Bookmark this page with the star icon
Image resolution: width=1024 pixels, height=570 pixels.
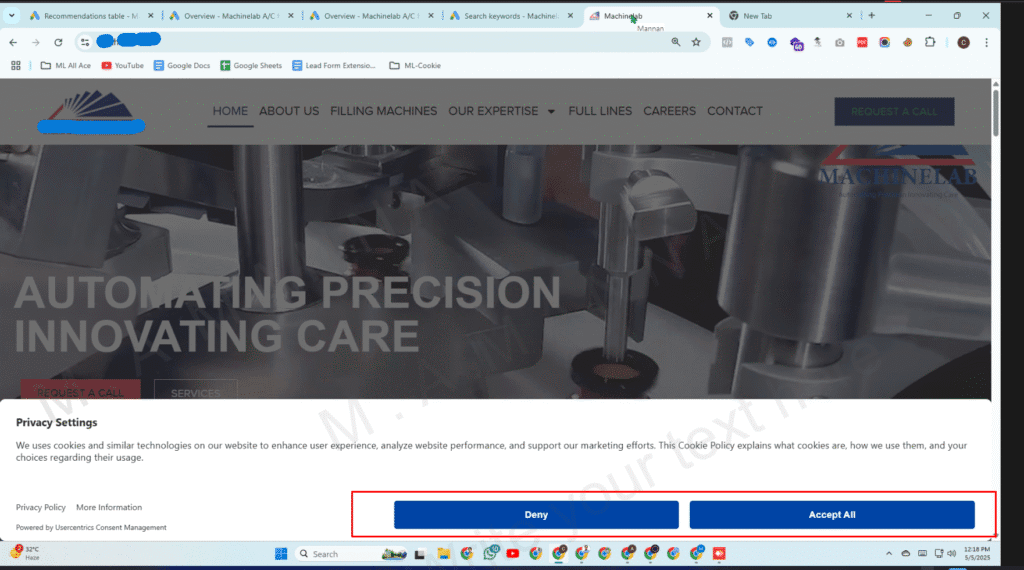696,42
